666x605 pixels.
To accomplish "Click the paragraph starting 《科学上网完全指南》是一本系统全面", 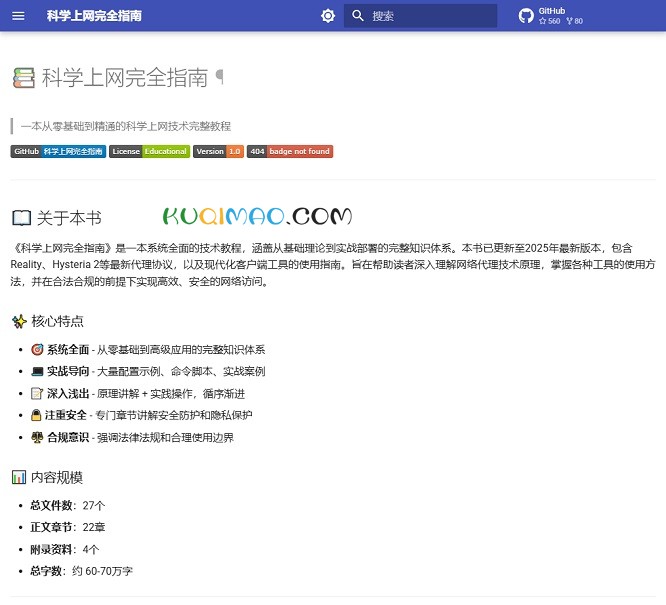I will [333, 265].
